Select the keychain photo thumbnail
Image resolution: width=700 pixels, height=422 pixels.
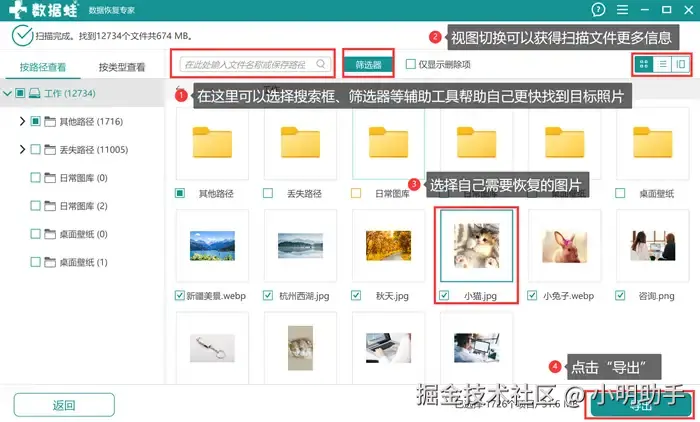(x=212, y=348)
